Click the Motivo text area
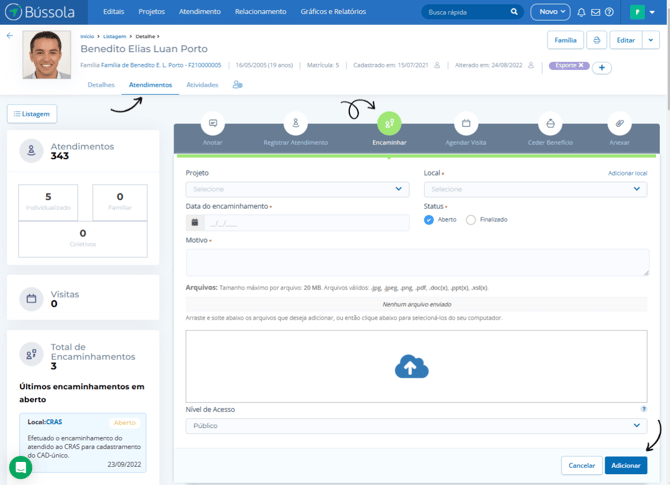This screenshot has width=670, height=485. 417,262
